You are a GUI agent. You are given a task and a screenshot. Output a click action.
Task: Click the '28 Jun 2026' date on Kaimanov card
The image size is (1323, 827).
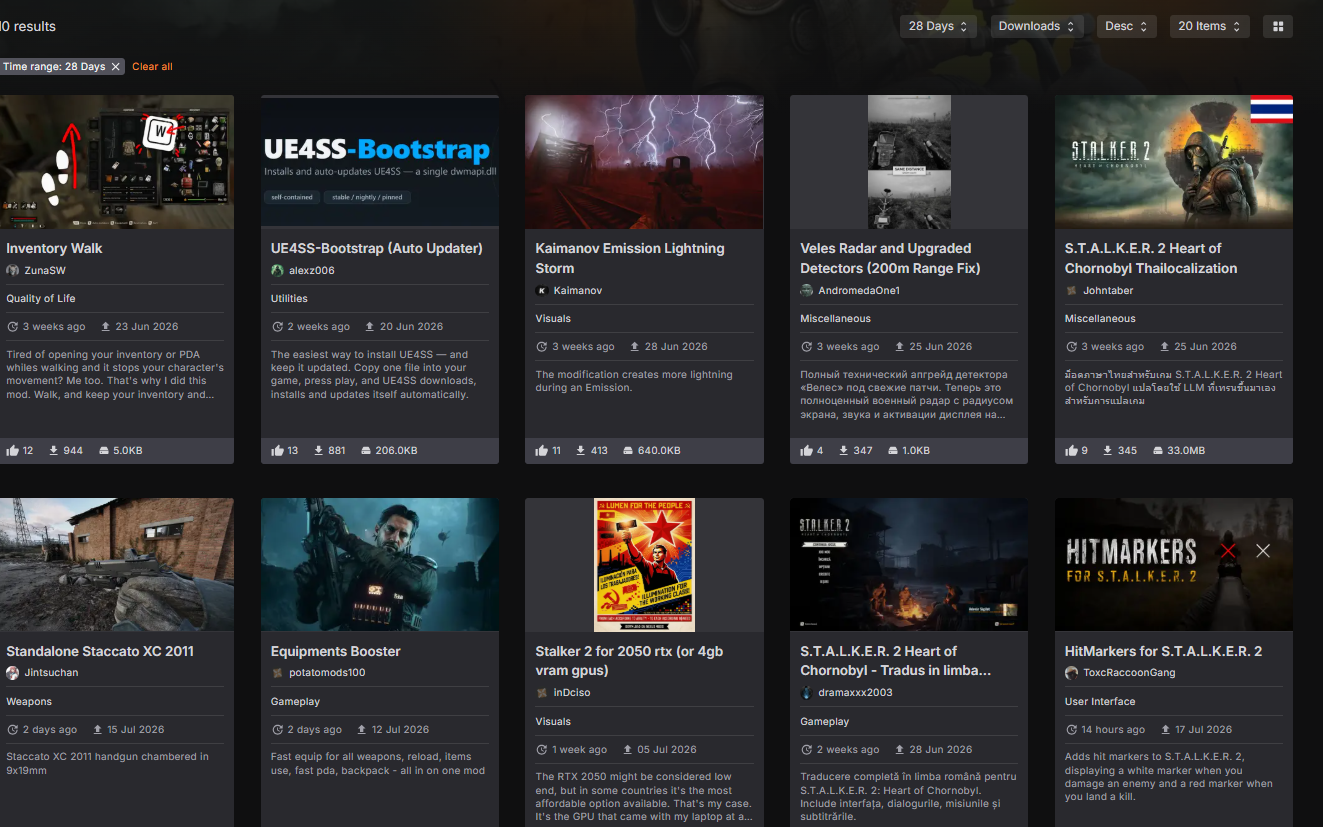click(x=676, y=347)
